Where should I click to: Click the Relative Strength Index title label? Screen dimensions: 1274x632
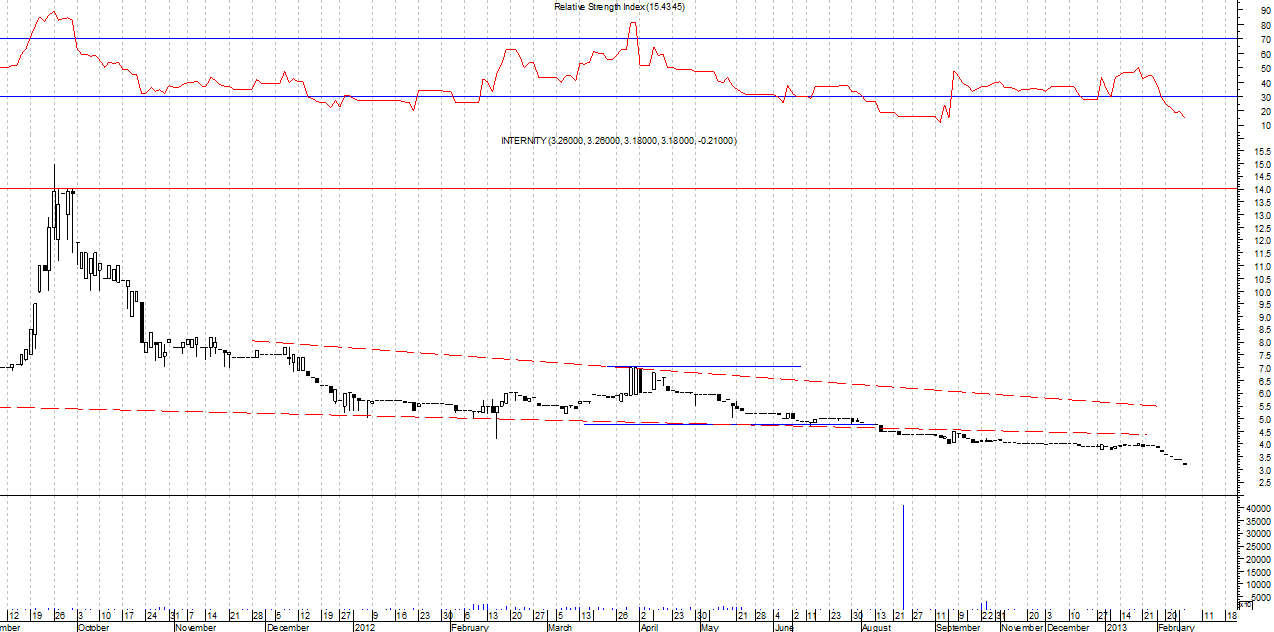(x=626, y=7)
